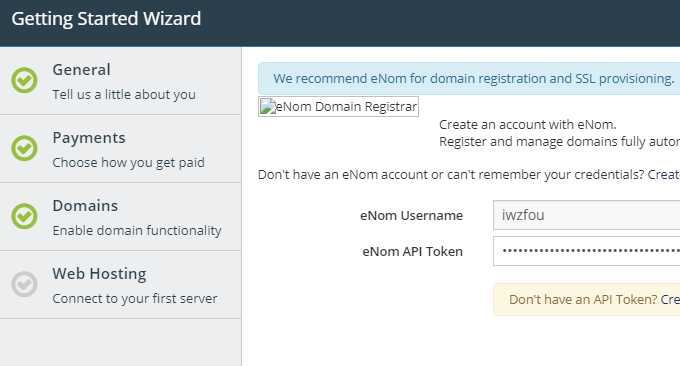
Task: Click the gray checkmark icon beside Web Hosting
Action: click(24, 284)
